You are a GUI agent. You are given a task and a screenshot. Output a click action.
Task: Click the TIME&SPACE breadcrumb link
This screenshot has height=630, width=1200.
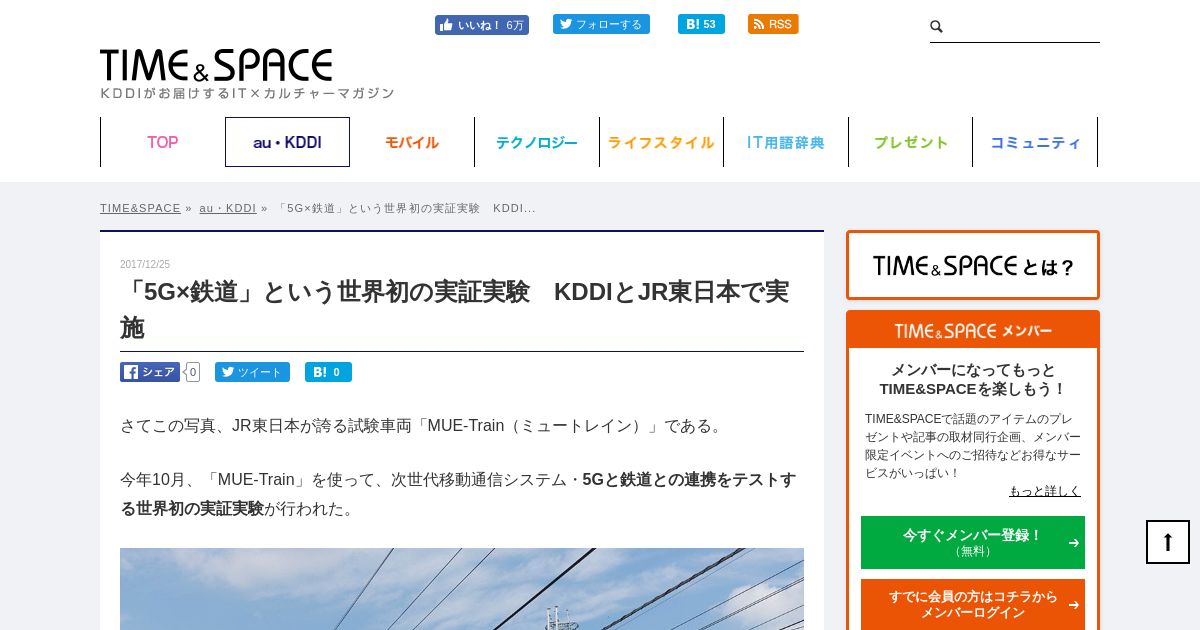click(x=140, y=208)
